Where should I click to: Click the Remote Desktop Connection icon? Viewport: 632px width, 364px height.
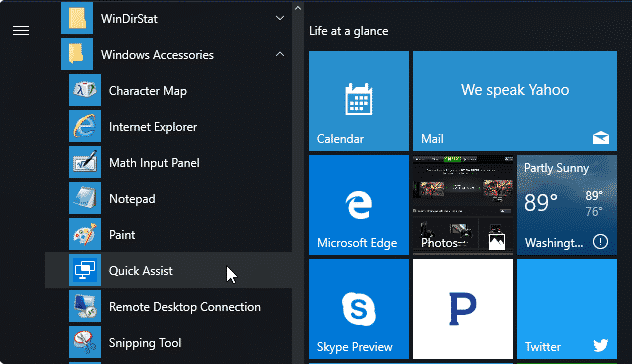[x=85, y=306]
